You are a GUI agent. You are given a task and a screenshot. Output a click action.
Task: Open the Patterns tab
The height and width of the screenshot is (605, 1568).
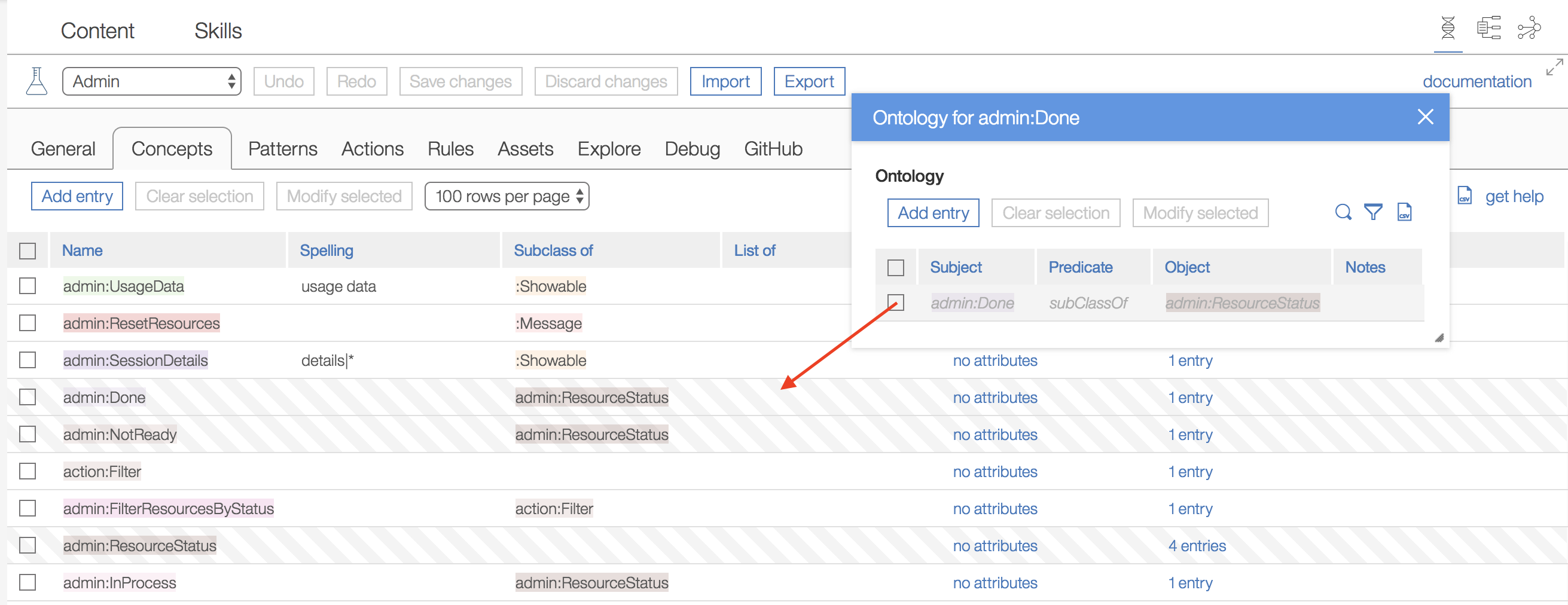click(x=282, y=148)
